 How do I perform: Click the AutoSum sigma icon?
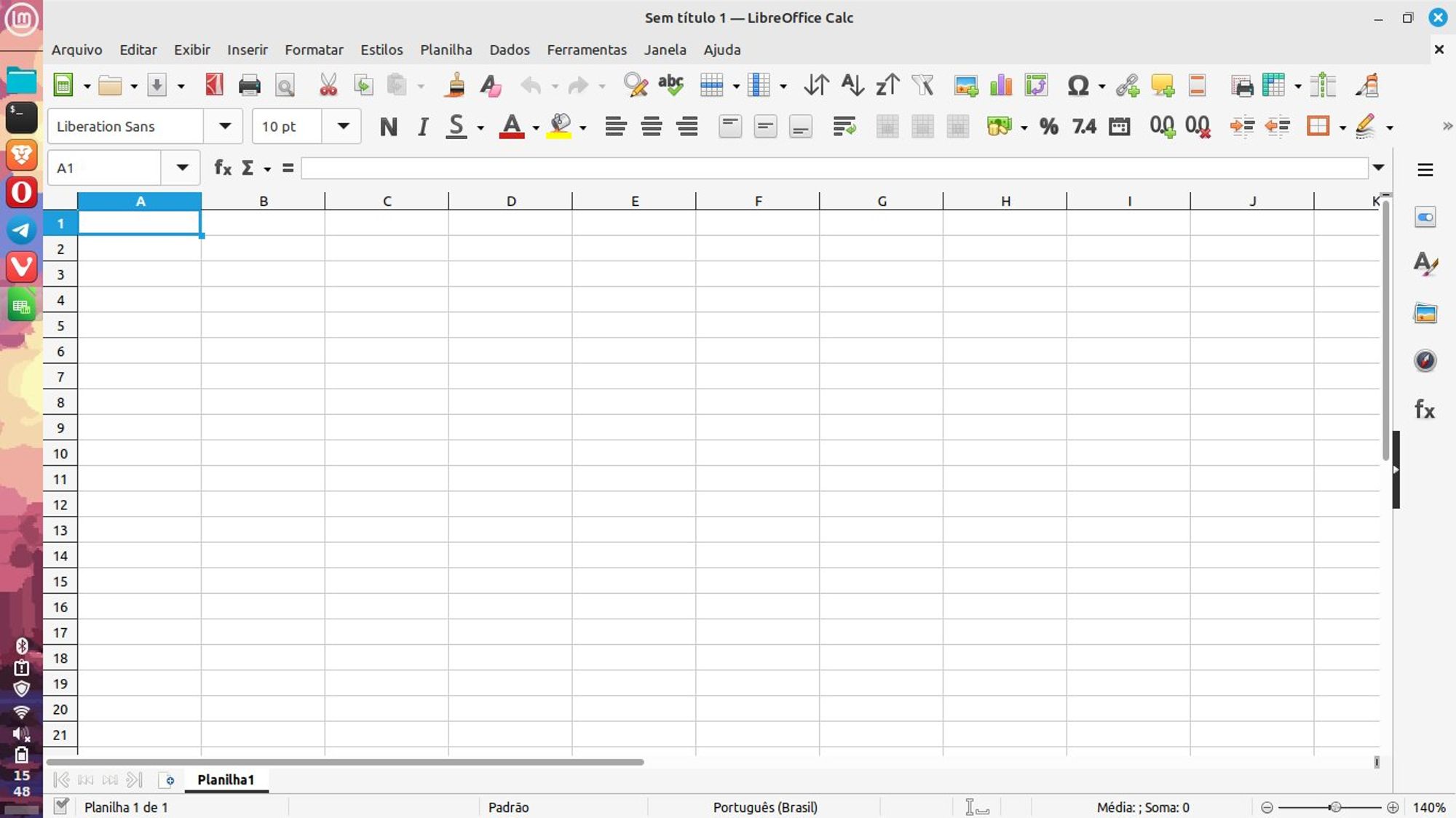[250, 167]
